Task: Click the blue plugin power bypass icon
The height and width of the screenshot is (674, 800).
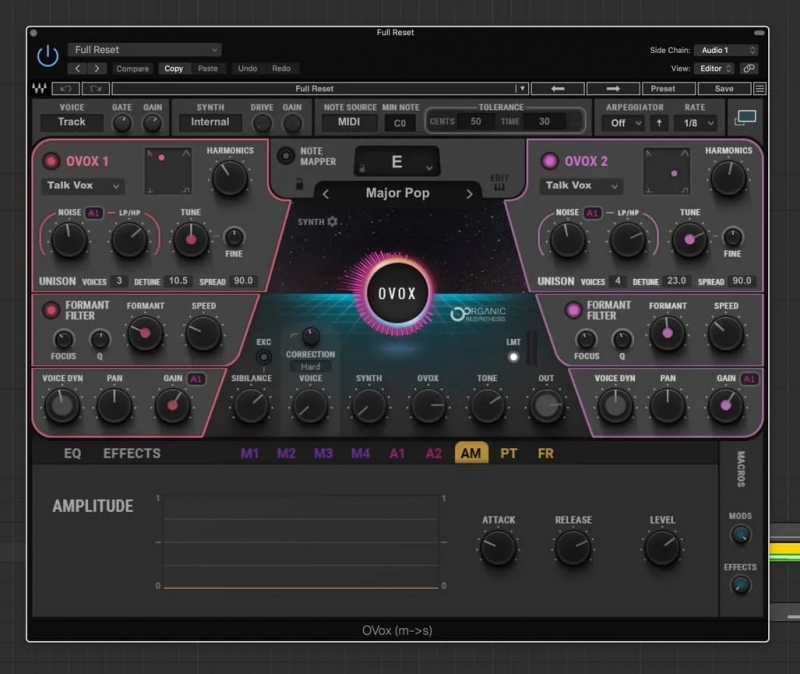Action: (48, 56)
